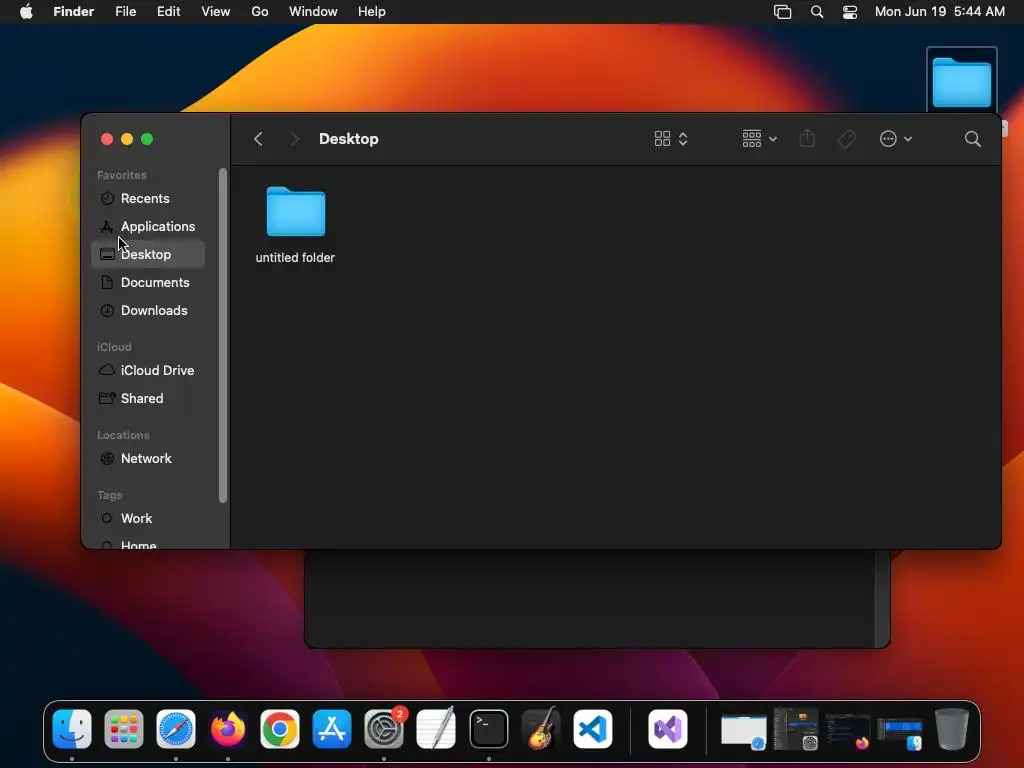Viewport: 1024px width, 768px height.
Task: Filter by the Work tag
Action: click(148, 519)
